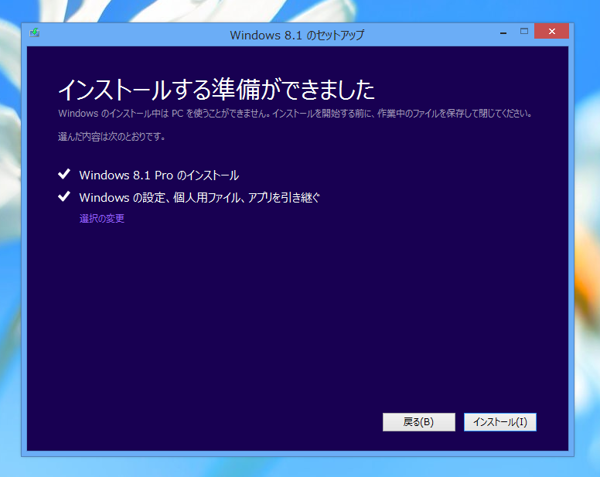Minimize the Windows 8.1 setup window
The height and width of the screenshot is (477, 600).
(504, 33)
